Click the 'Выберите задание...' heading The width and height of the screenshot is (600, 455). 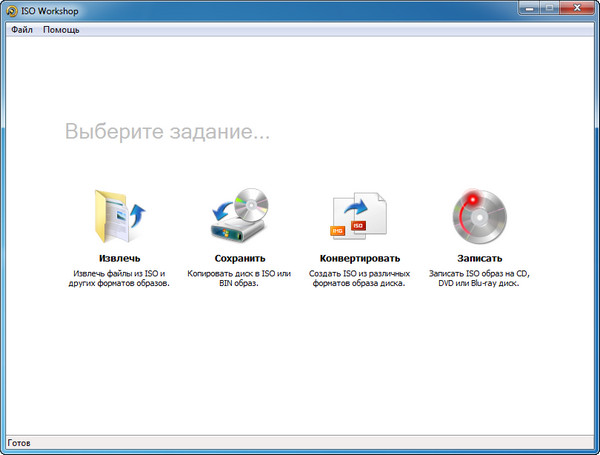point(168,132)
